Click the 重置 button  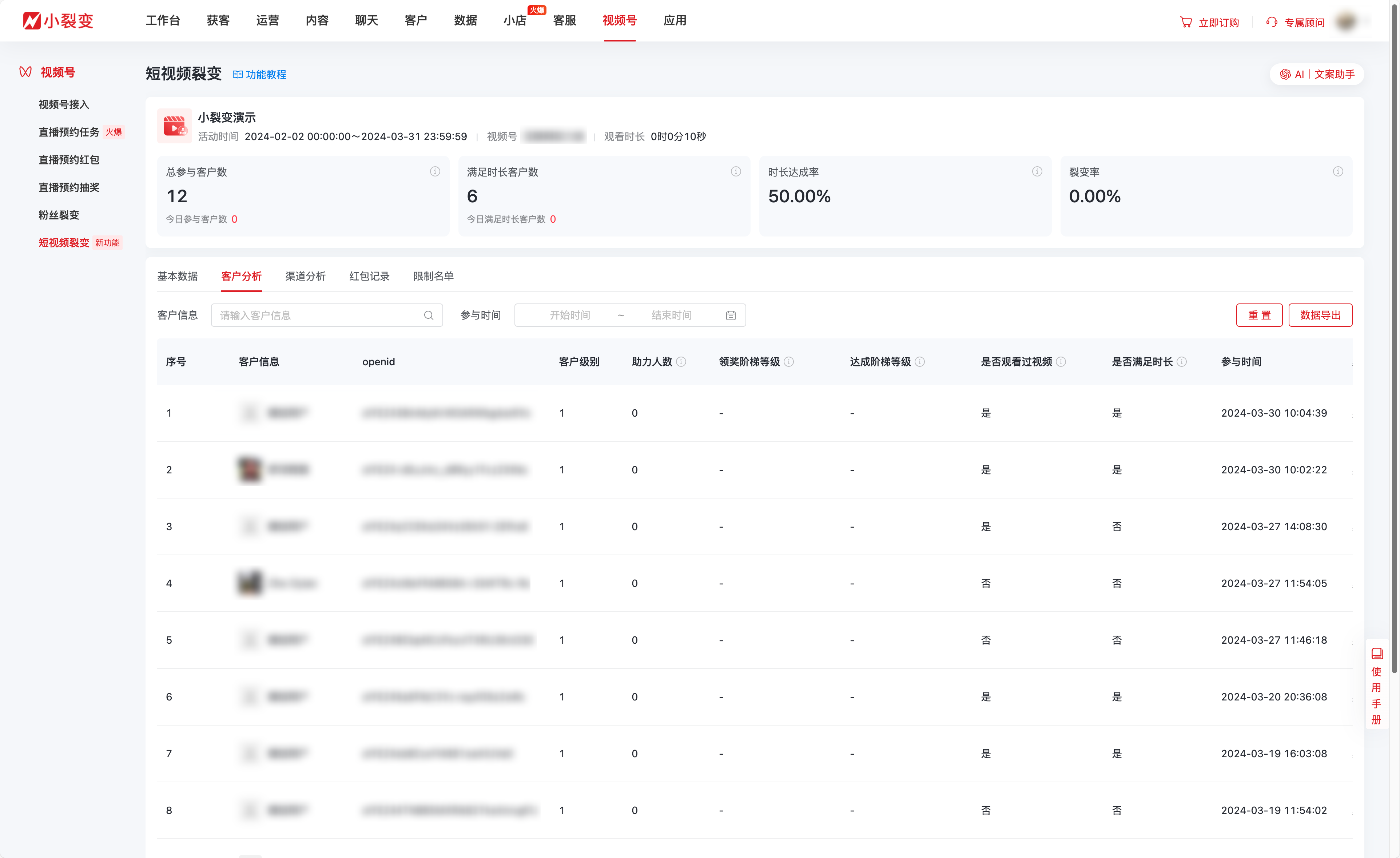(1259, 315)
